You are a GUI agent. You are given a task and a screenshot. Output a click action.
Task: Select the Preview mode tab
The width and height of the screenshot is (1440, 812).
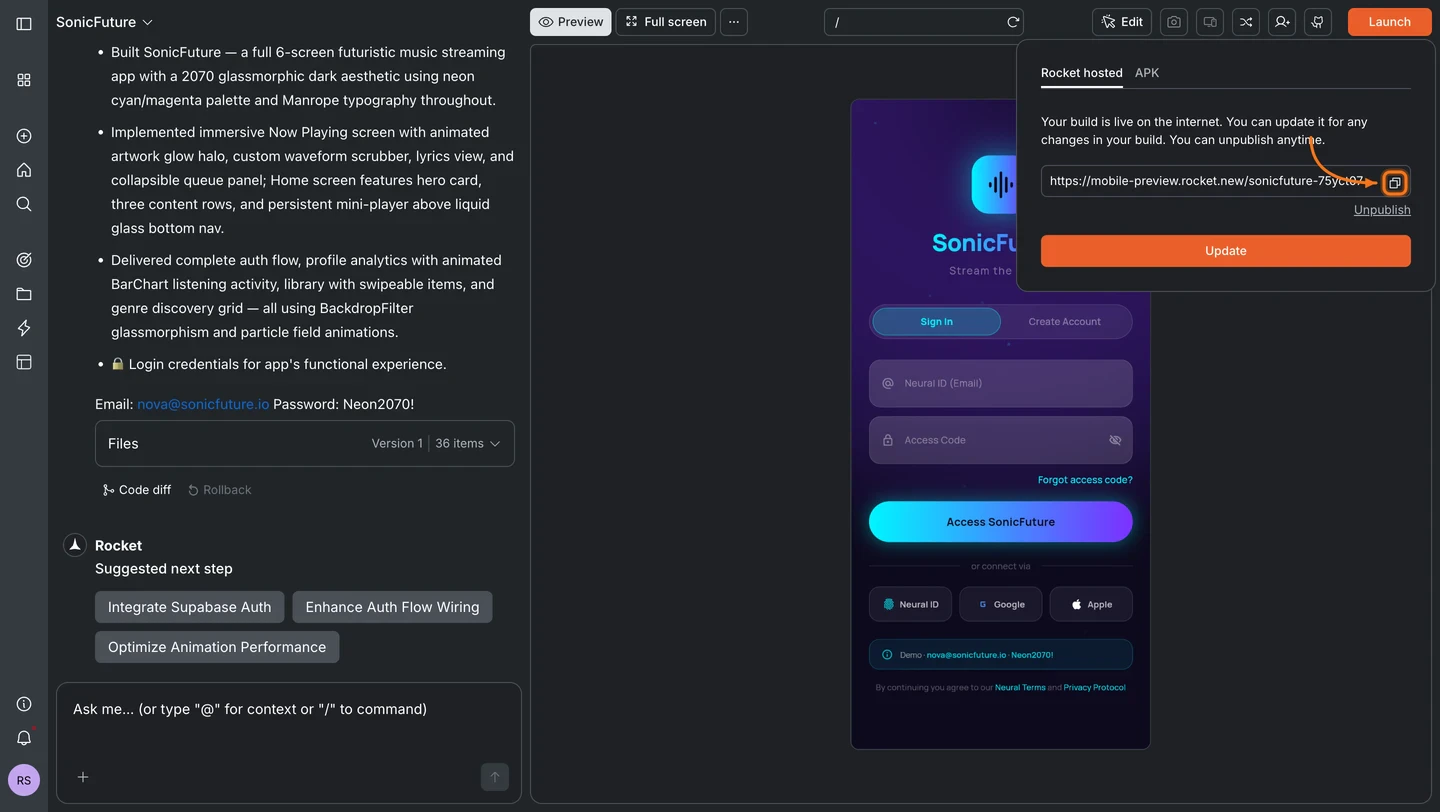click(571, 22)
